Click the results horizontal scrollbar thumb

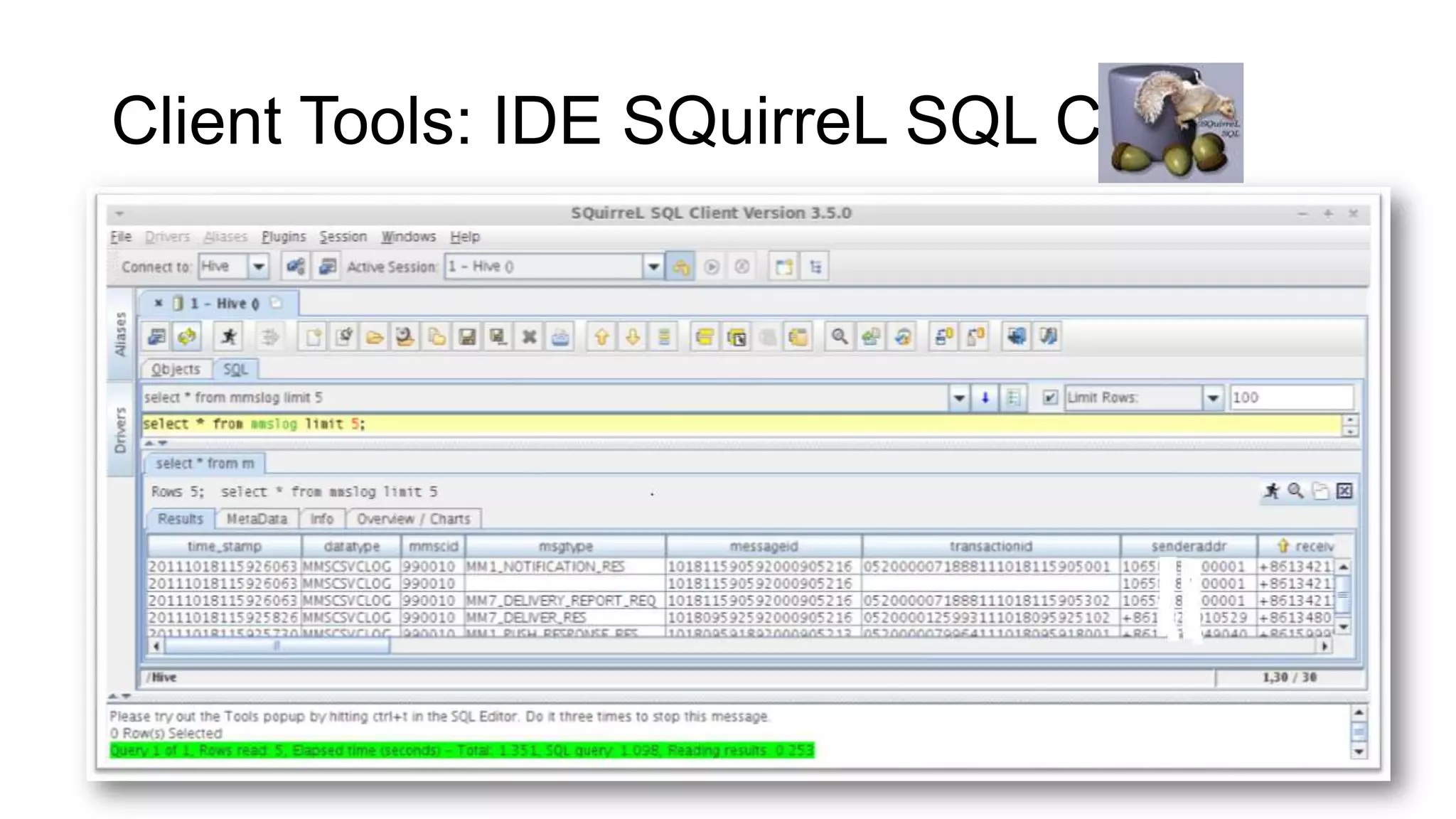[277, 646]
